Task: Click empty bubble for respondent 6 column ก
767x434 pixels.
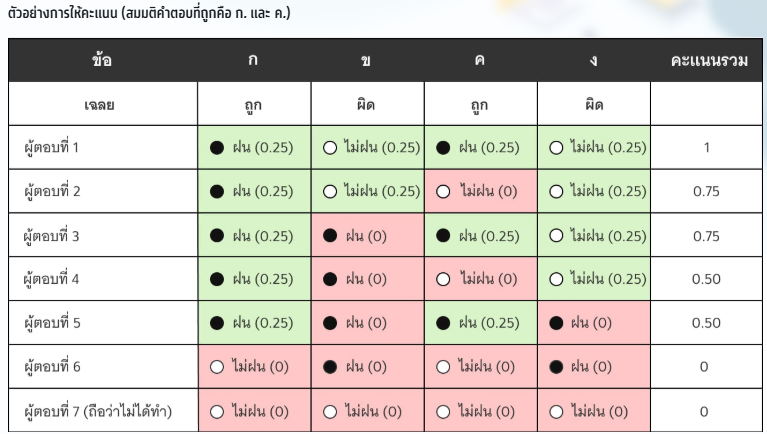Action: tap(215, 367)
